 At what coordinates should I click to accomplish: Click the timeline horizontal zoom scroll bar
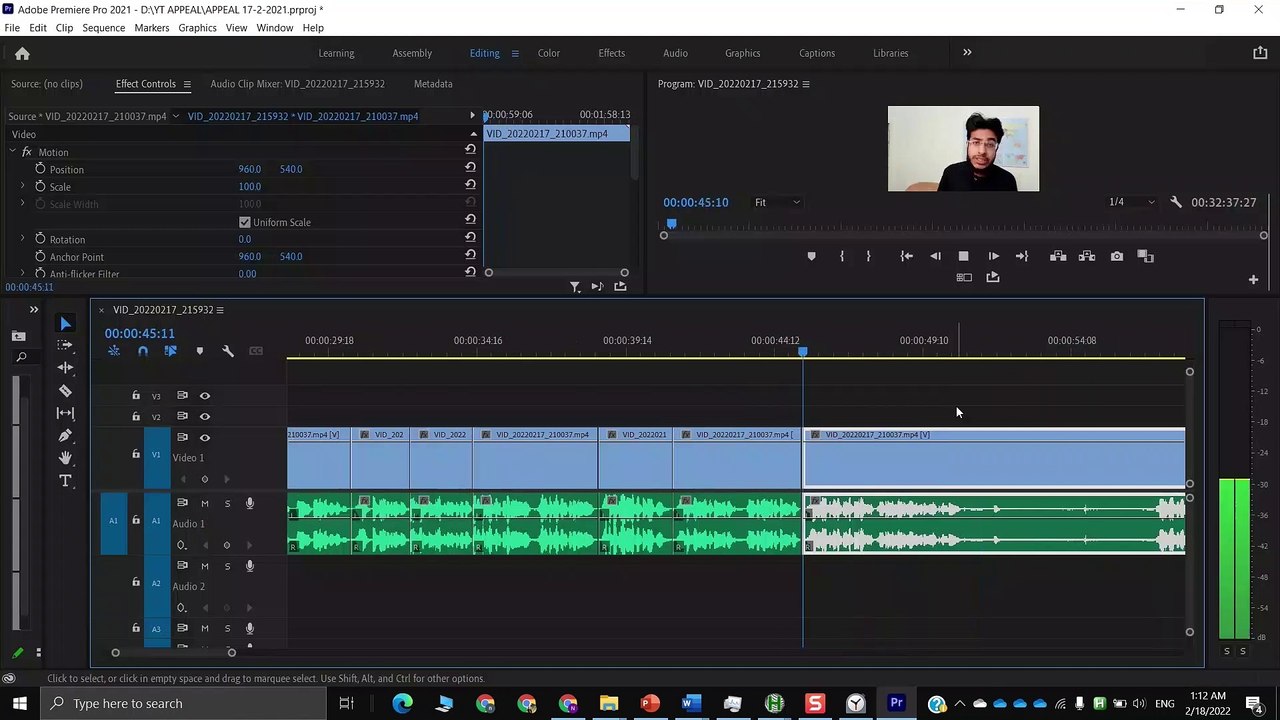(x=173, y=653)
